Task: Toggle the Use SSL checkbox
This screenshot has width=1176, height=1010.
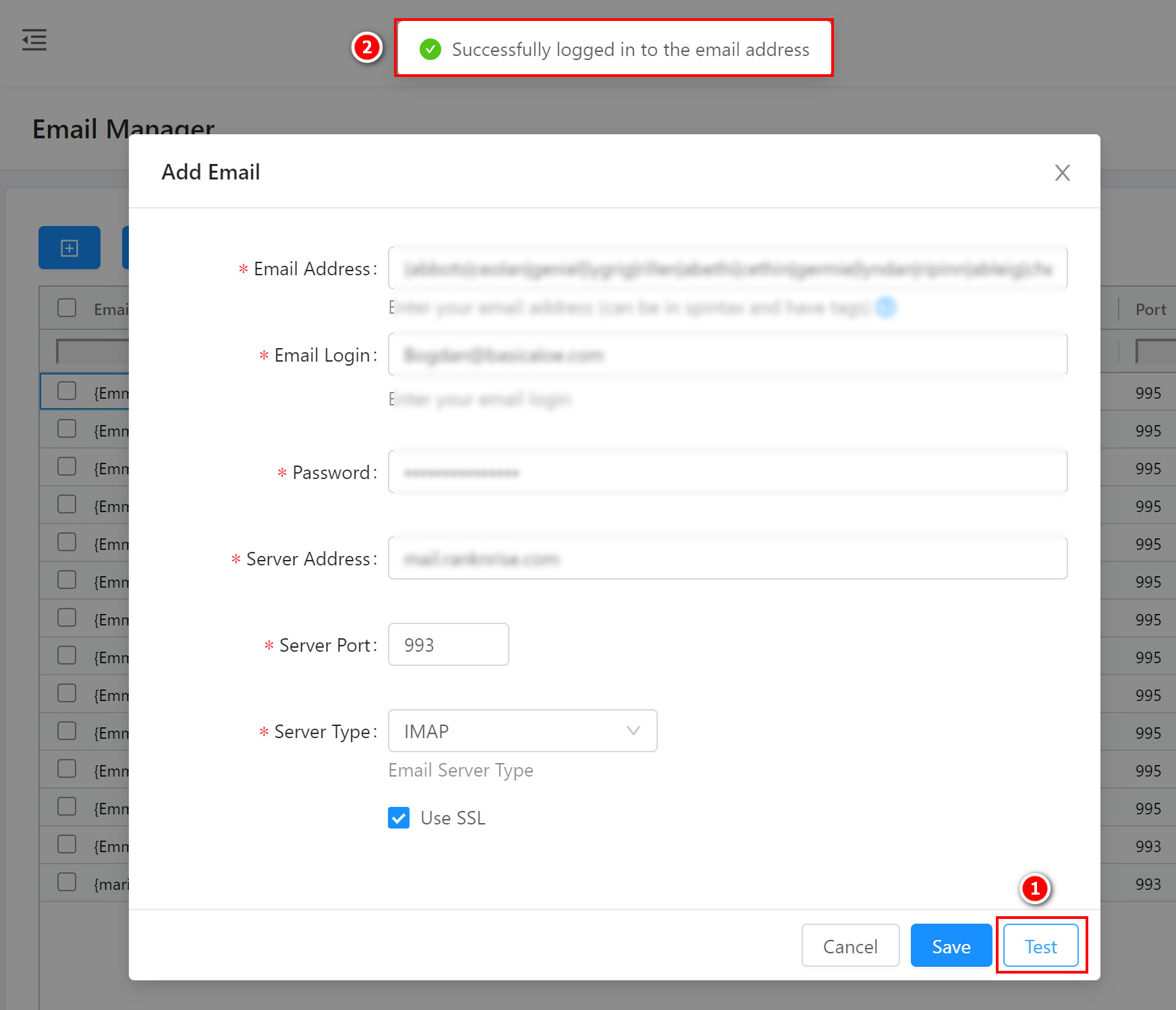Action: click(x=399, y=818)
